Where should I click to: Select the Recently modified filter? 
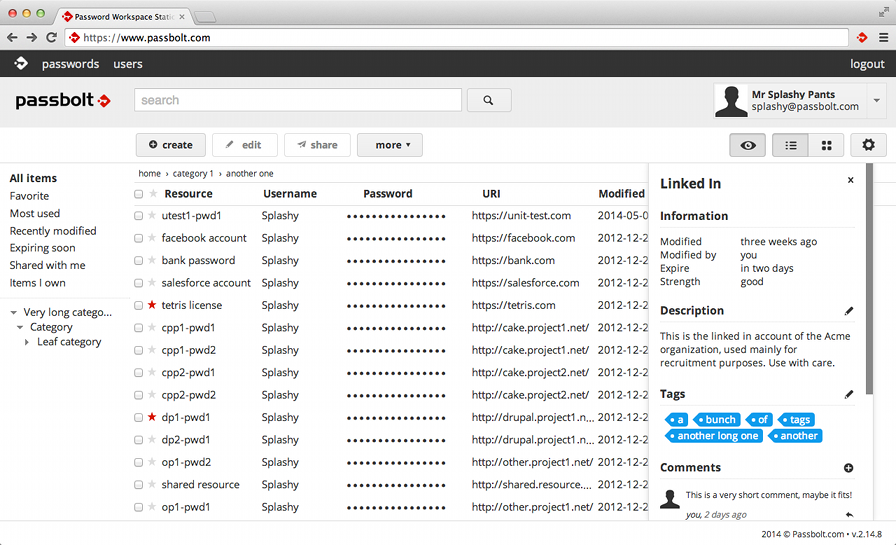click(53, 231)
